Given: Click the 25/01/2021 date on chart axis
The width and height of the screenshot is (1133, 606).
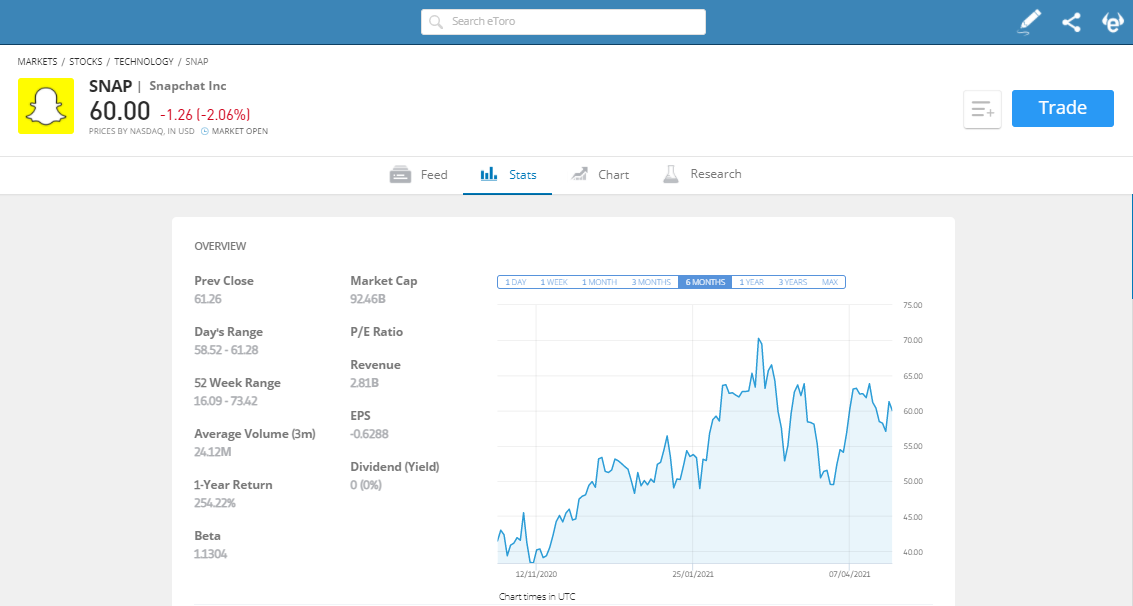Looking at the screenshot, I should pos(692,574).
